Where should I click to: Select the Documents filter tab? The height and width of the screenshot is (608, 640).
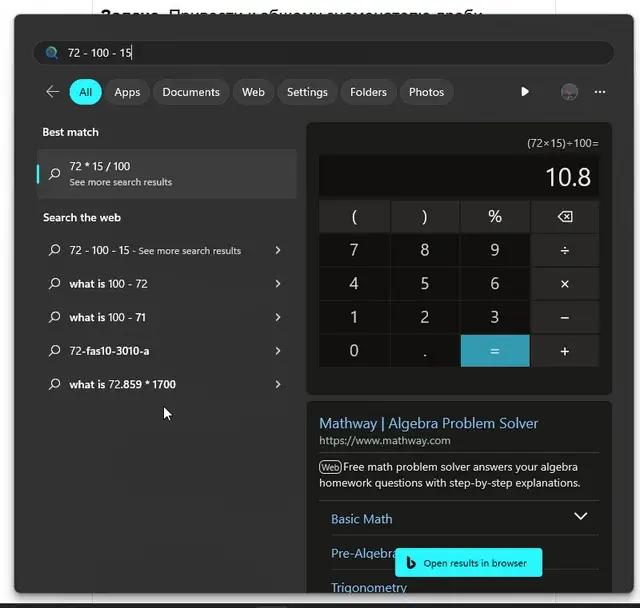(190, 92)
